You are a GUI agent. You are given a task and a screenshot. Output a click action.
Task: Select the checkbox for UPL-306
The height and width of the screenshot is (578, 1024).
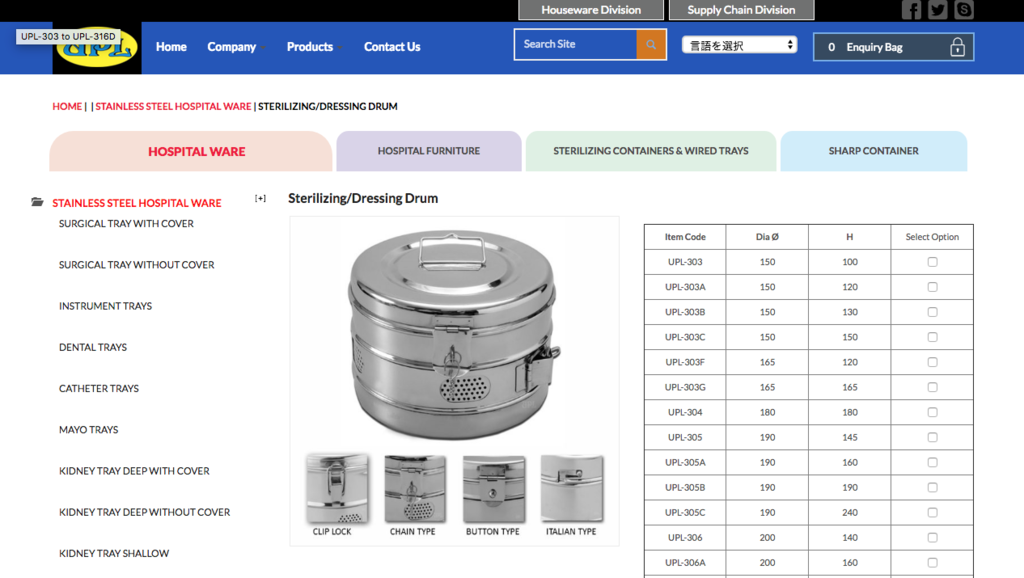coord(932,538)
